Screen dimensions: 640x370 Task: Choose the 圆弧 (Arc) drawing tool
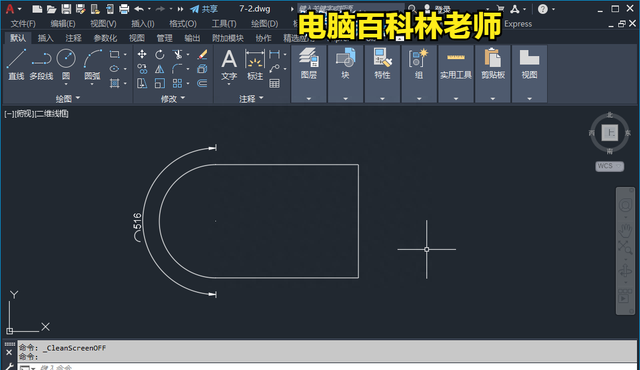pos(92,65)
